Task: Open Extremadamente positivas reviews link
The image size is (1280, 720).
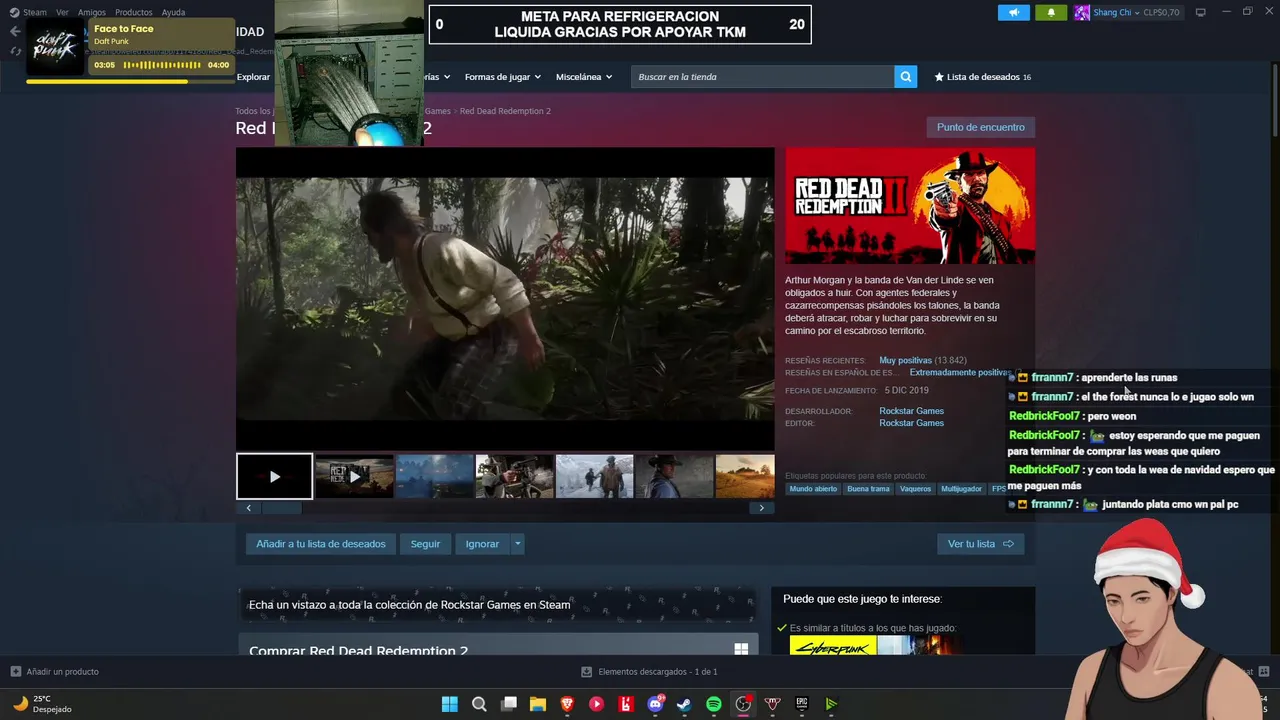Action: pyautogui.click(x=959, y=372)
